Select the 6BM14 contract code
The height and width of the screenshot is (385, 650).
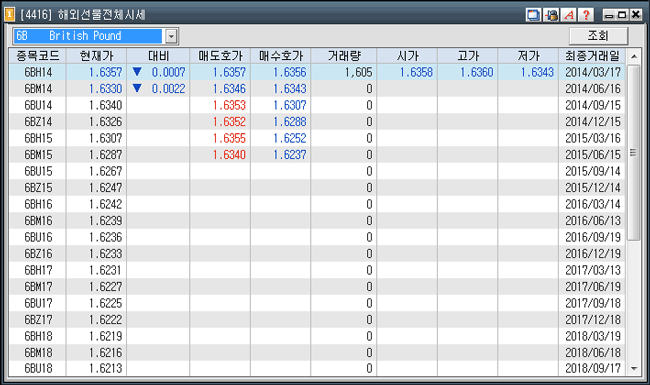pyautogui.click(x=38, y=89)
